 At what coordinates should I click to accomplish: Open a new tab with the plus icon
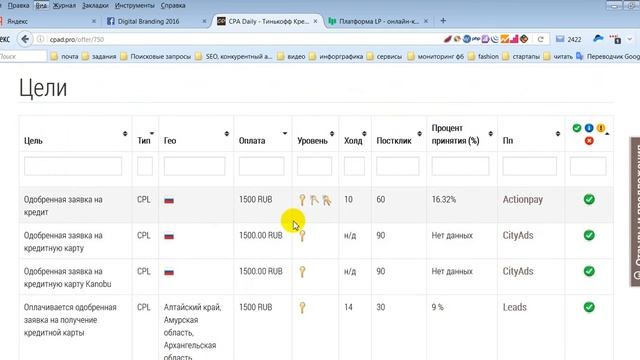point(443,20)
